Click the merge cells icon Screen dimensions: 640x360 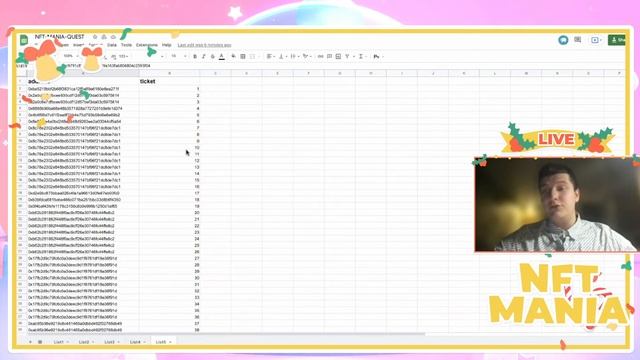click(252, 56)
